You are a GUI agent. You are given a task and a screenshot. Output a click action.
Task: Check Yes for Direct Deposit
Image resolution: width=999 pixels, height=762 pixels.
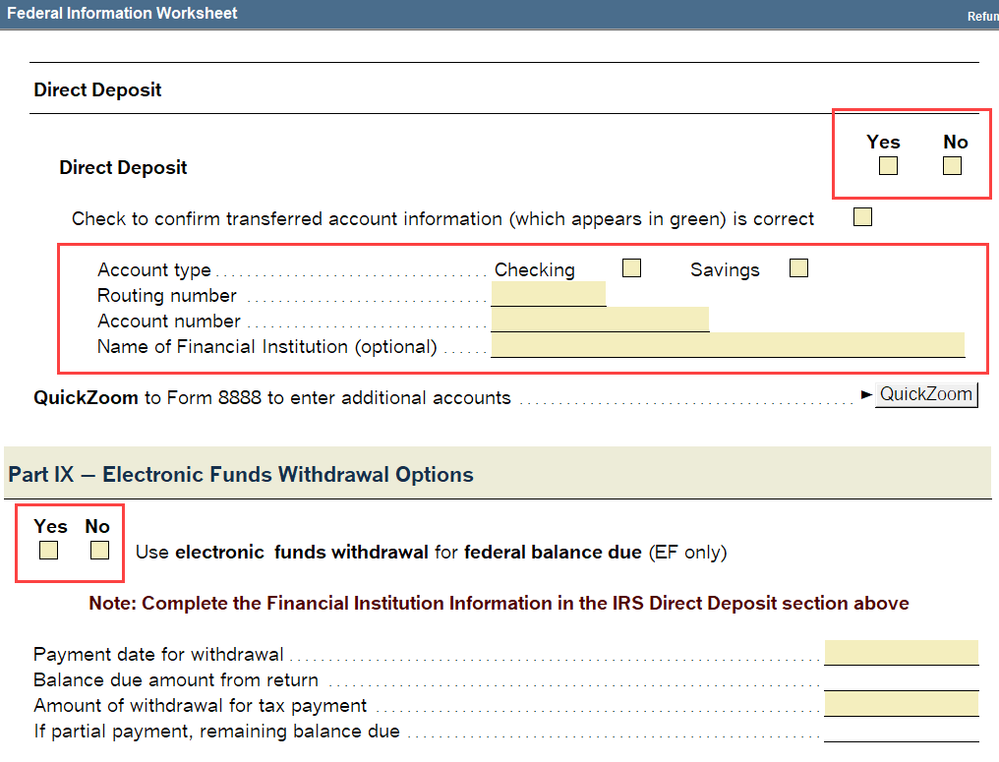click(x=887, y=166)
